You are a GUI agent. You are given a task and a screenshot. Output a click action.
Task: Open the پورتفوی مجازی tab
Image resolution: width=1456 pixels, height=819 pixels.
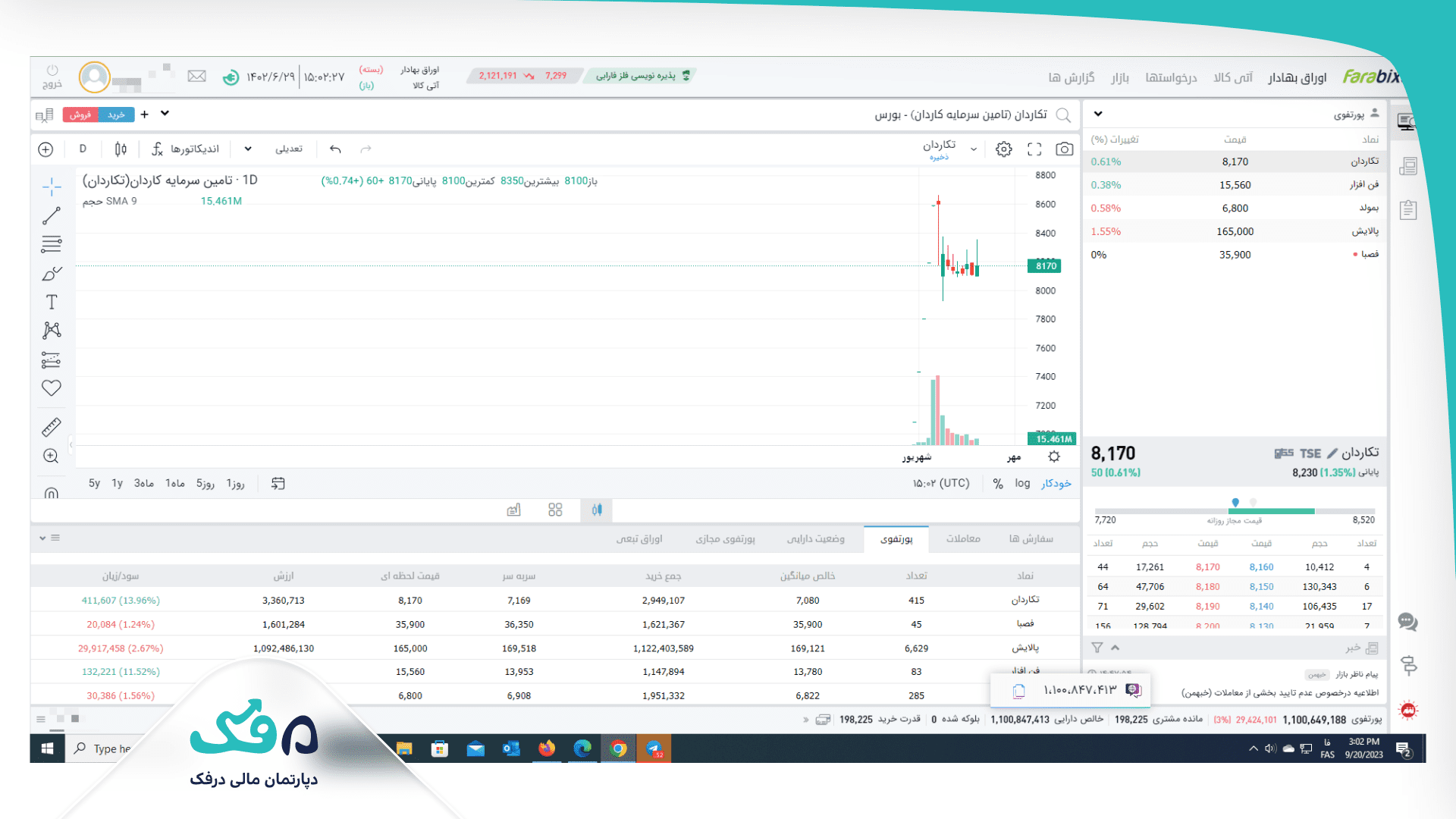click(x=725, y=538)
